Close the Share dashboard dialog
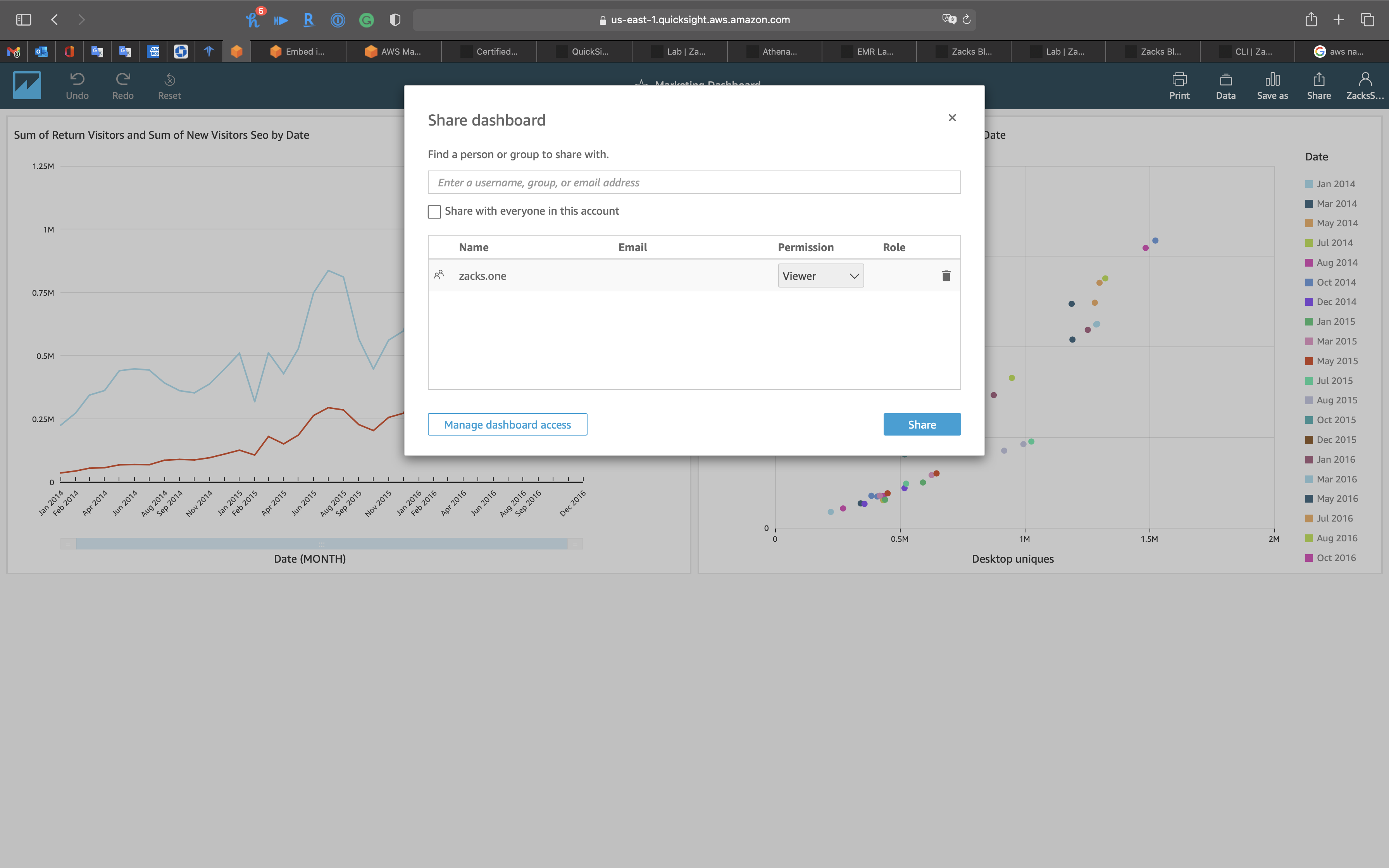The image size is (1389, 868). click(952, 118)
